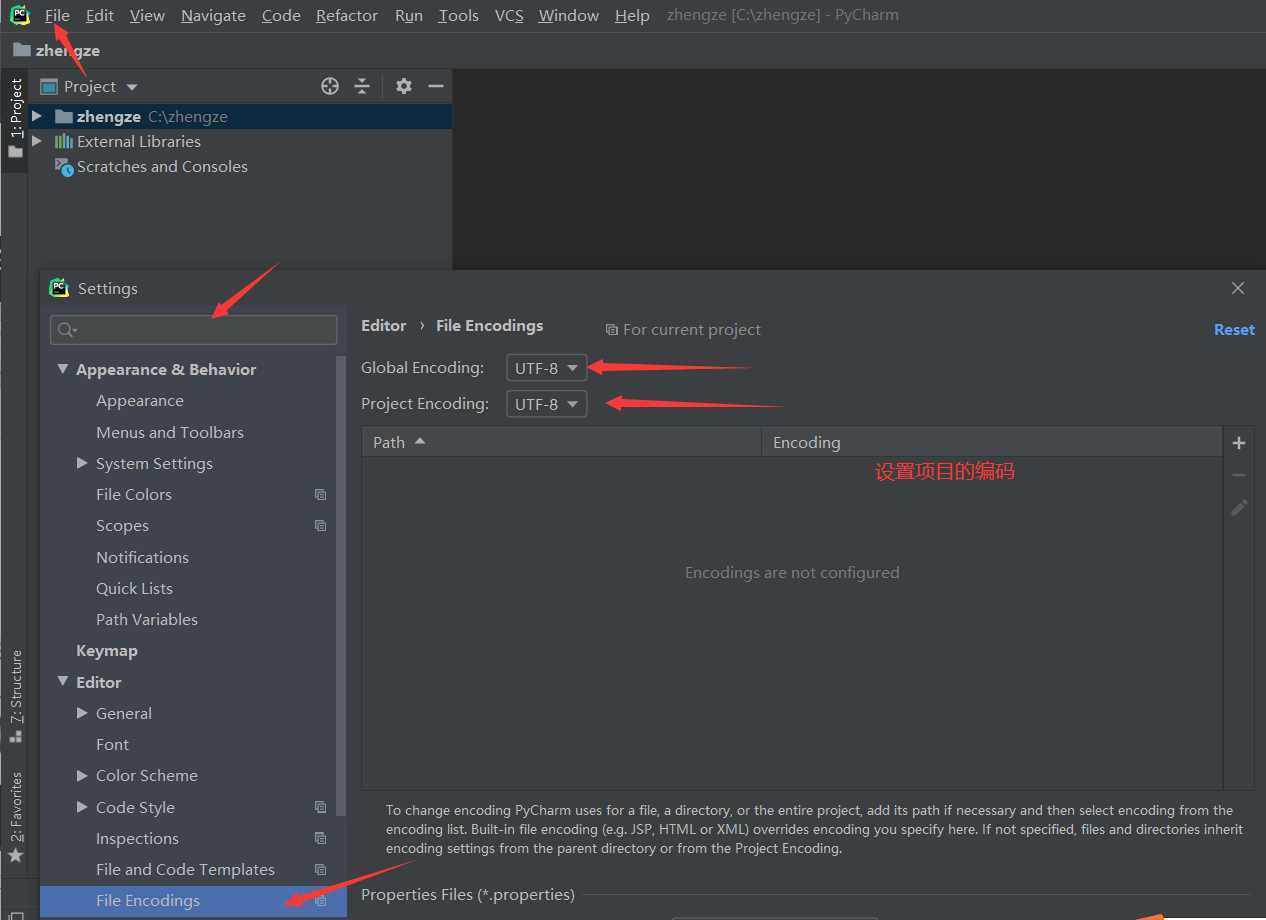Select Appearance settings page
Image resolution: width=1266 pixels, height=920 pixels.
[x=140, y=401]
